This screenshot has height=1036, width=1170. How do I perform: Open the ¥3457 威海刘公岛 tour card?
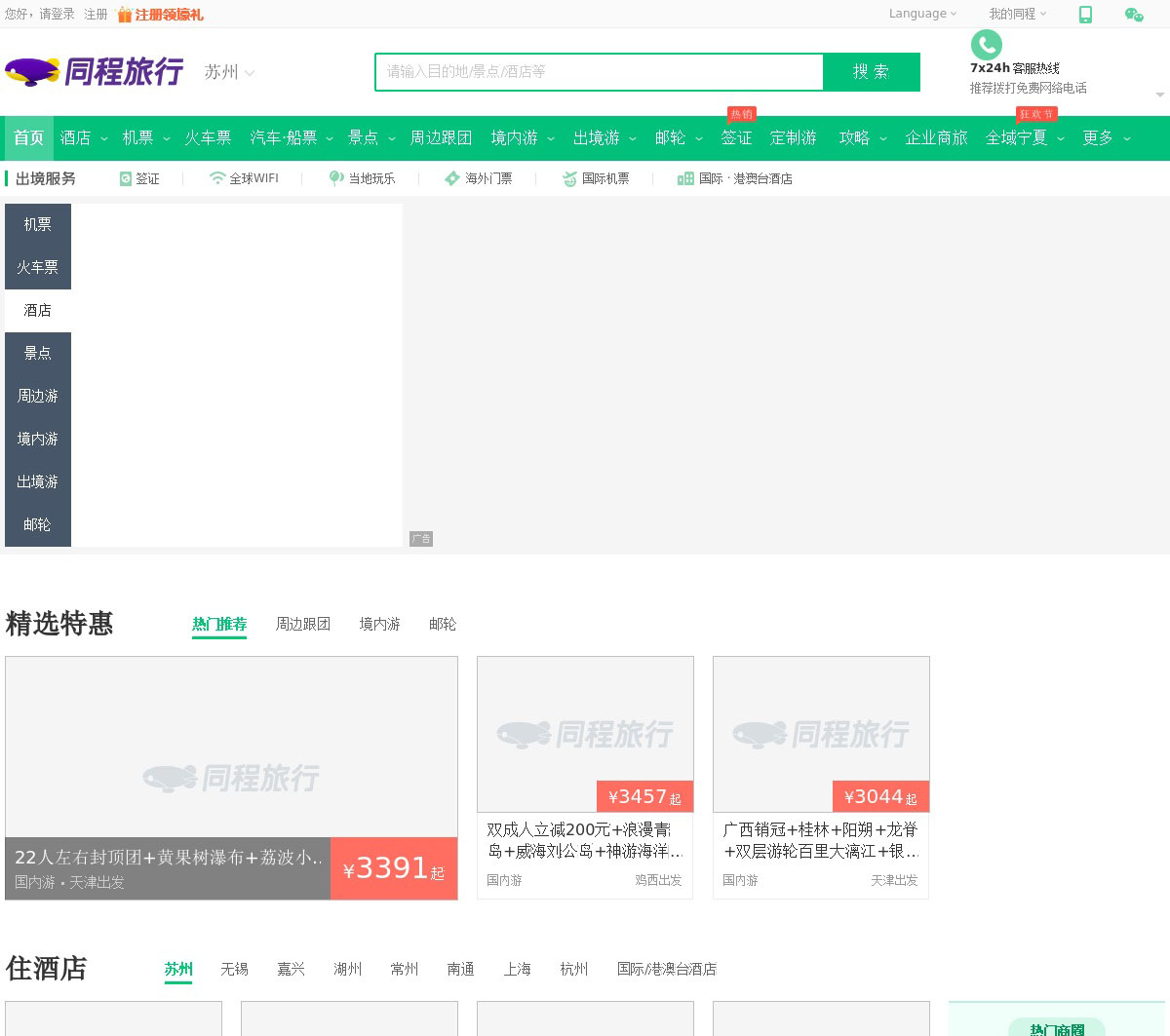click(x=585, y=778)
